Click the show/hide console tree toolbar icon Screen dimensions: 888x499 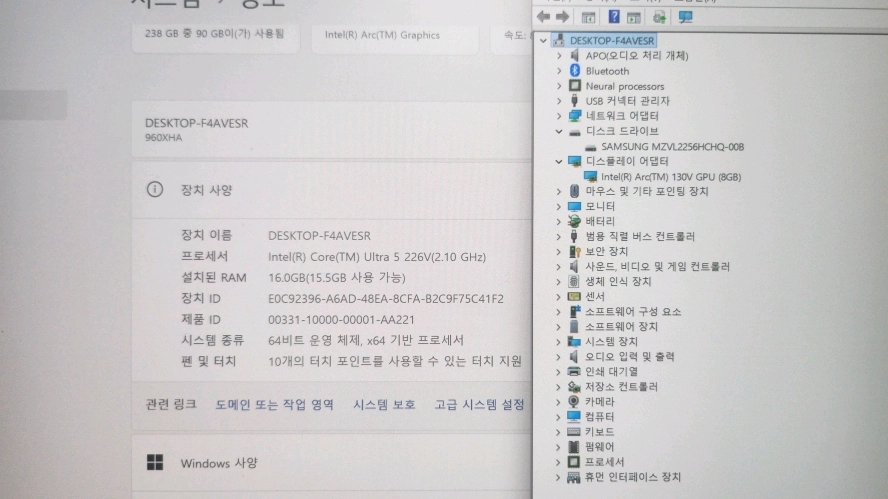(x=588, y=18)
